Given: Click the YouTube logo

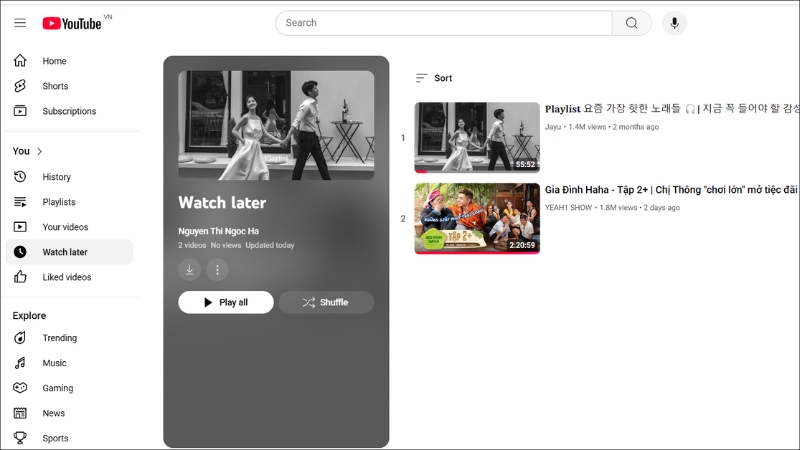Looking at the screenshot, I should [72, 23].
